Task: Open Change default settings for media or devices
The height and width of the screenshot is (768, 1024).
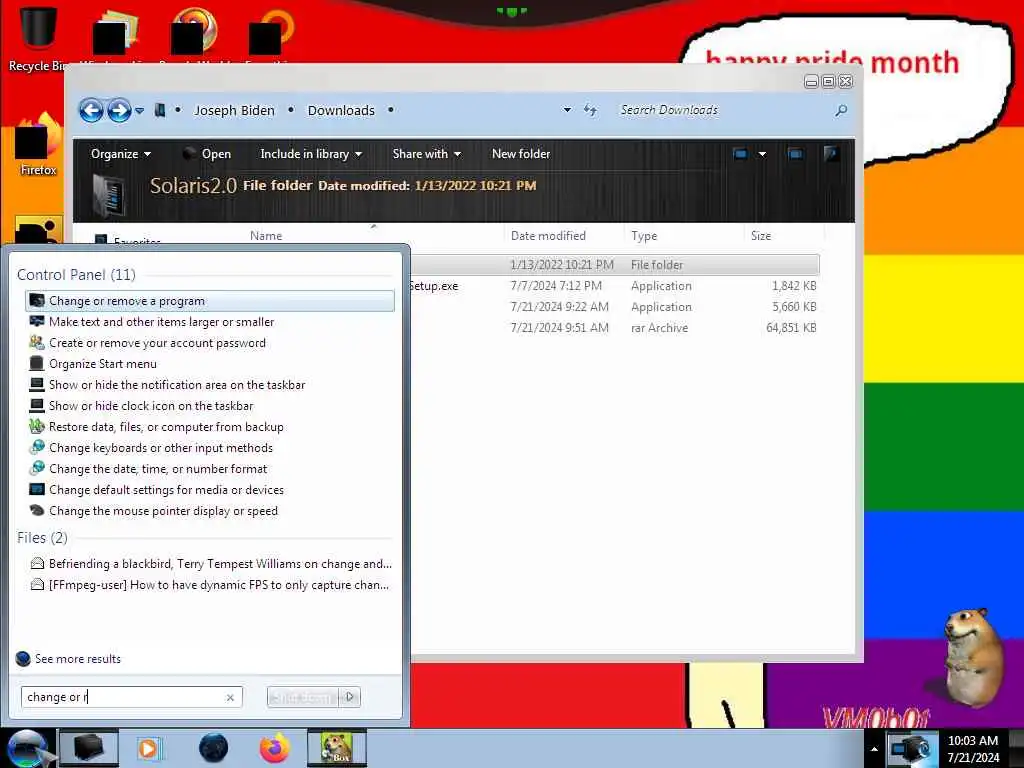Action: point(210,490)
